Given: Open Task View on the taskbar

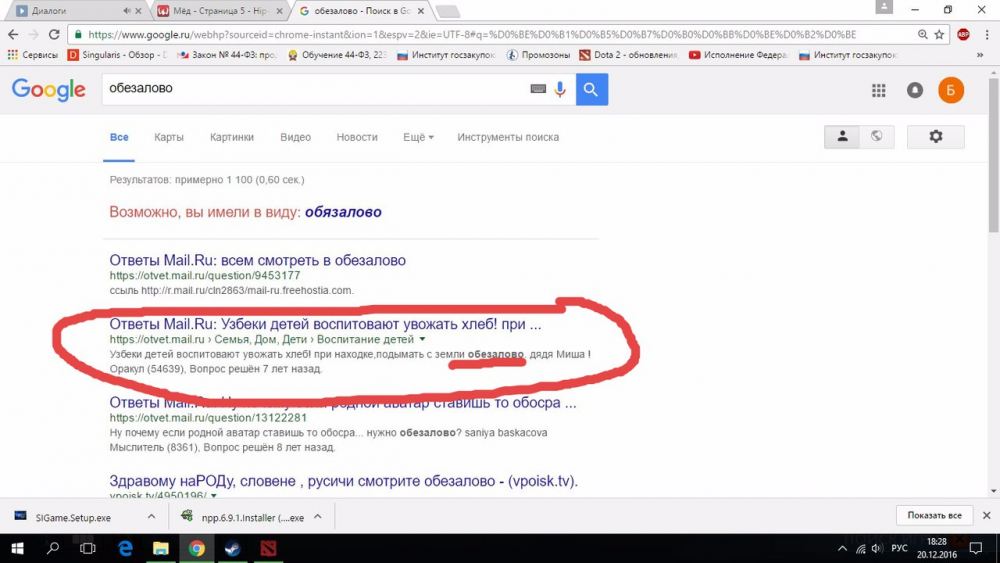Looking at the screenshot, I should [88, 548].
